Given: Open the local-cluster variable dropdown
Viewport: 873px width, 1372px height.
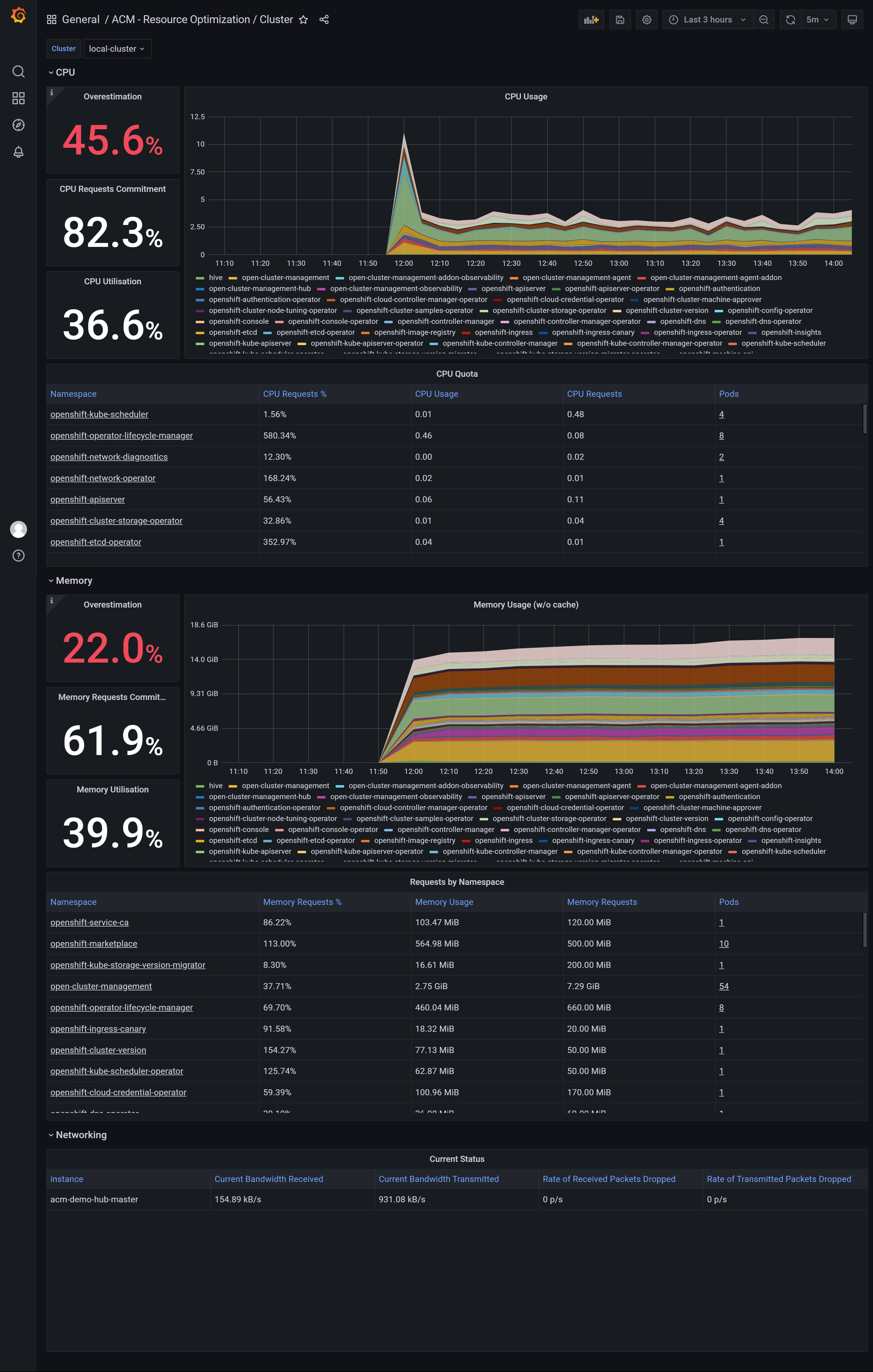Looking at the screenshot, I should pos(117,49).
